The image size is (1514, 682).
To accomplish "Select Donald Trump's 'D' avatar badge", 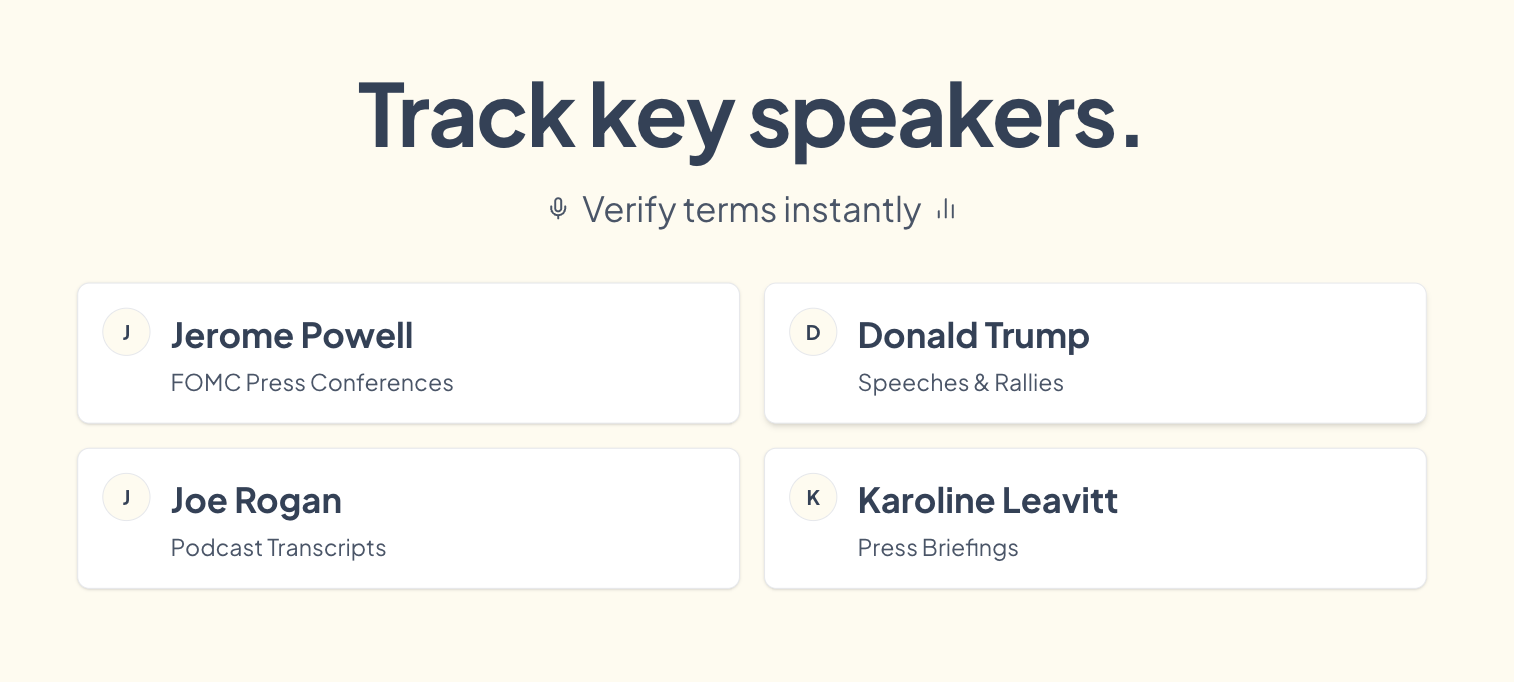I will point(813,332).
